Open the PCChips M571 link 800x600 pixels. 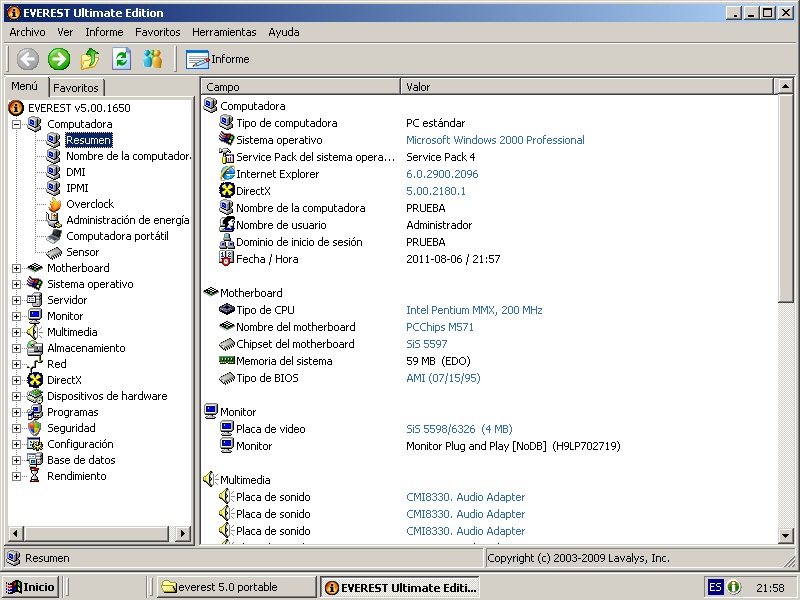(x=440, y=327)
